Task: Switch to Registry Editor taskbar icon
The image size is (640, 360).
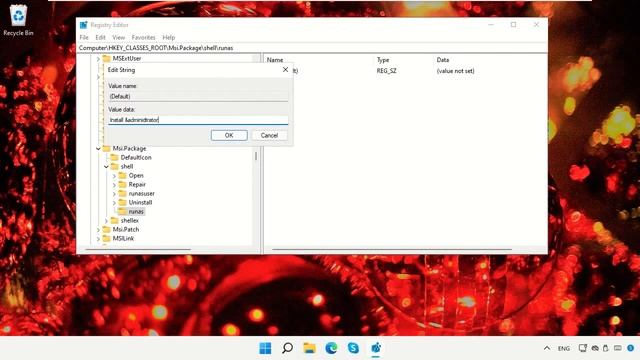Action: pyautogui.click(x=376, y=348)
